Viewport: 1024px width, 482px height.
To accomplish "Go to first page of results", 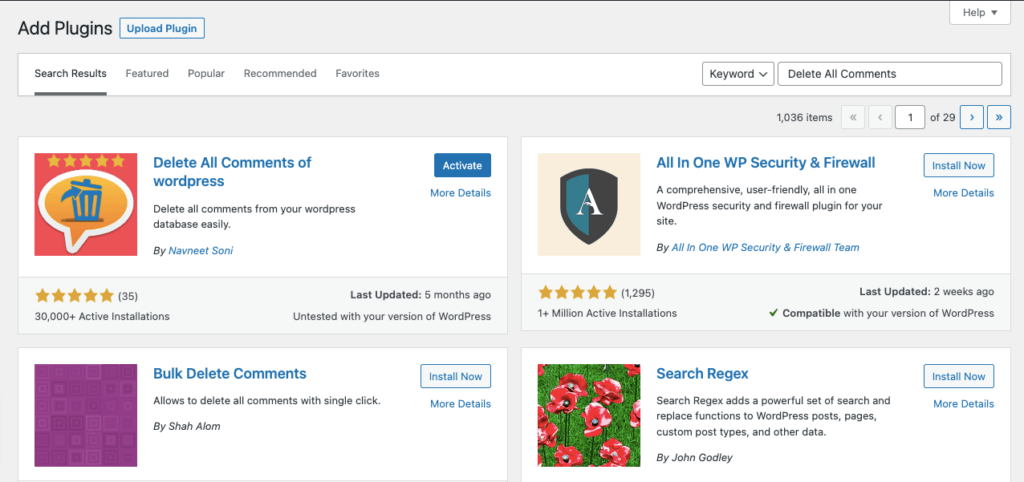I will pyautogui.click(x=853, y=118).
